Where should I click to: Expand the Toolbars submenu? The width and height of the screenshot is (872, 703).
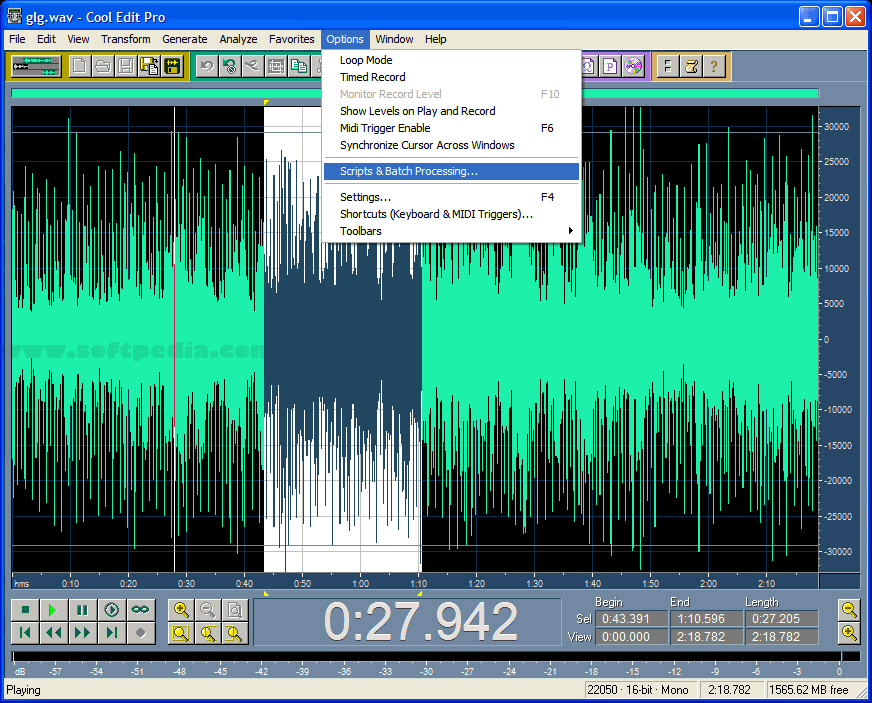point(451,231)
